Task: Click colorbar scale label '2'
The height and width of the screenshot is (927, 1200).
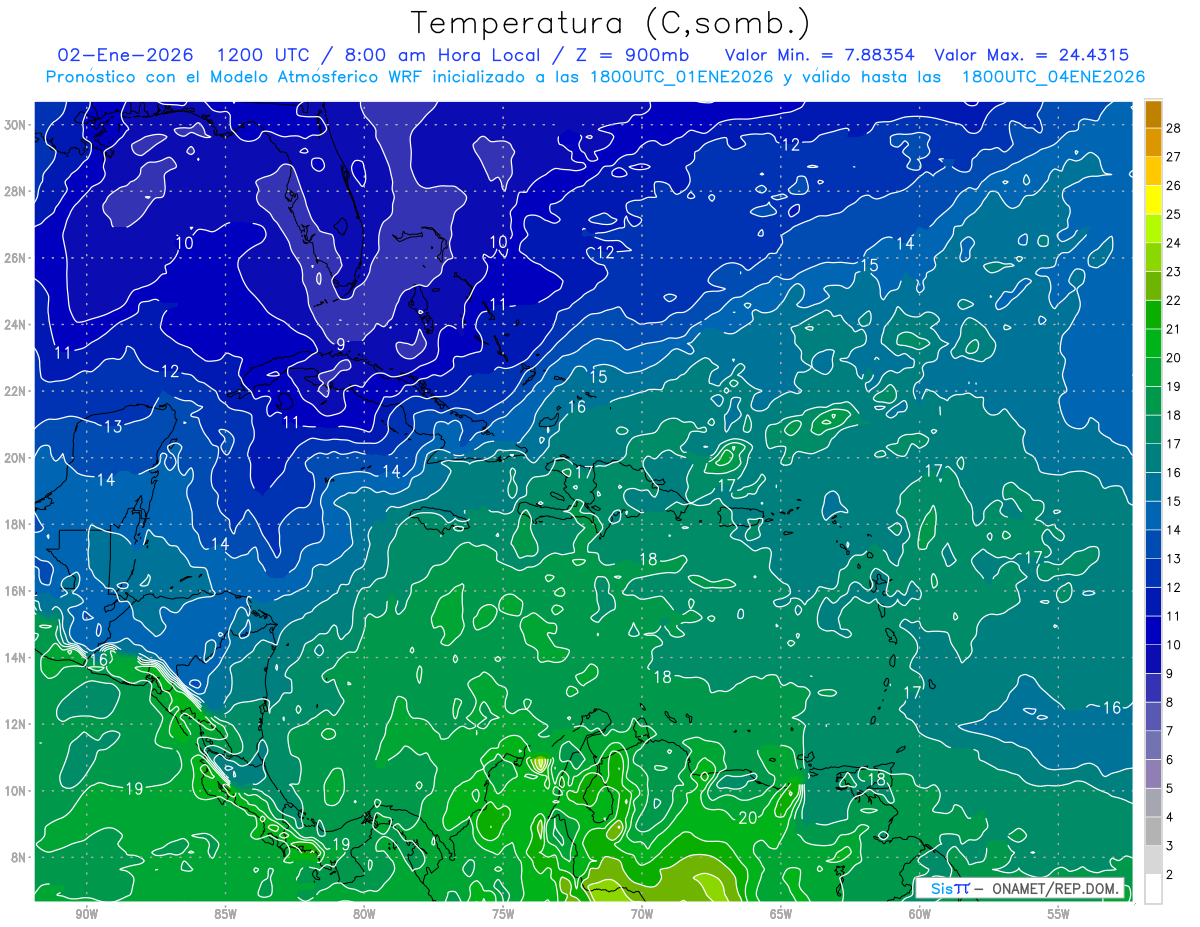Action: [x=1171, y=875]
